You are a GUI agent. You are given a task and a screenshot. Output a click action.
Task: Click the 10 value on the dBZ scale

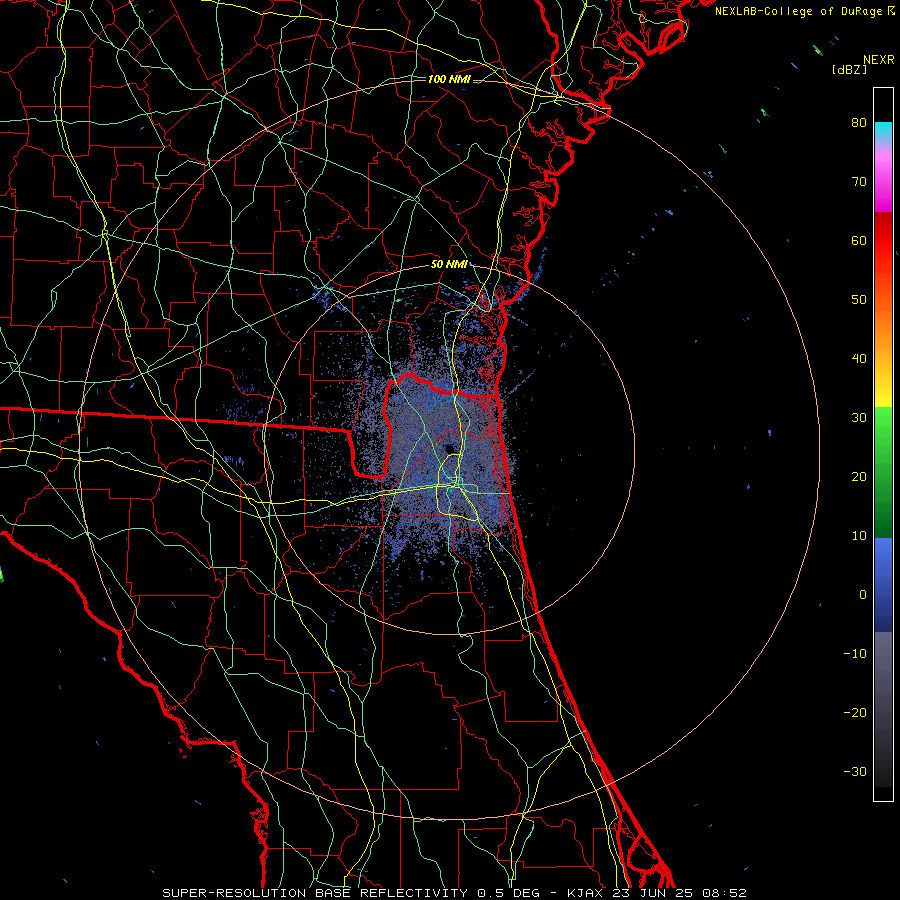pos(859,536)
